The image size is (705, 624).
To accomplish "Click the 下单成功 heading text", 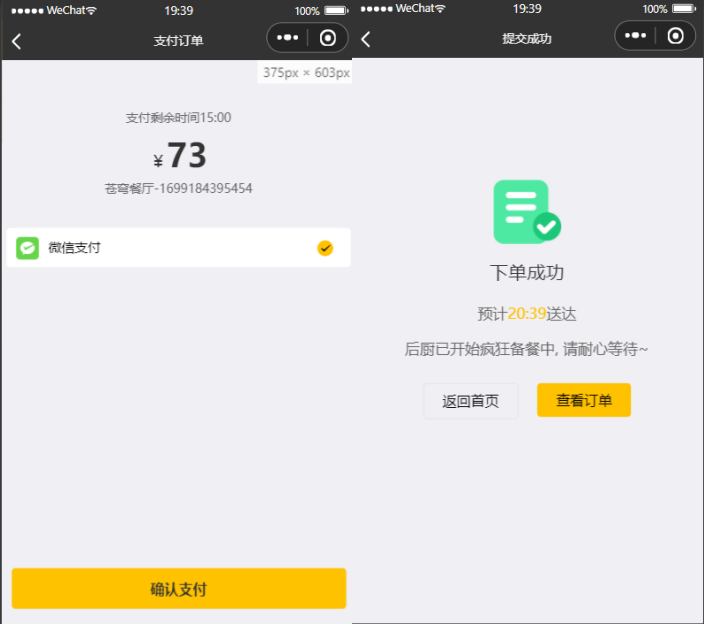I will tap(527, 273).
